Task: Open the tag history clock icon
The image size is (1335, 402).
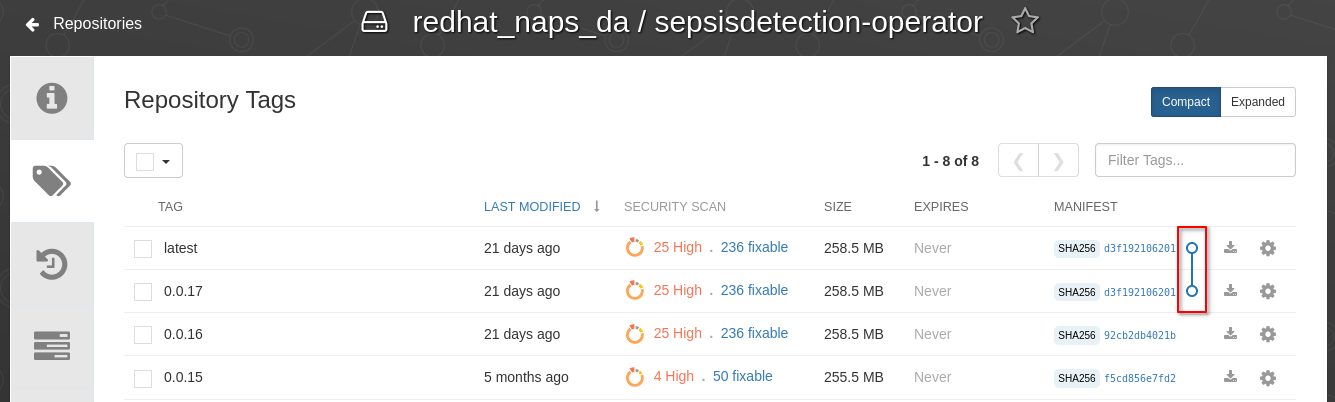Action: (x=52, y=264)
